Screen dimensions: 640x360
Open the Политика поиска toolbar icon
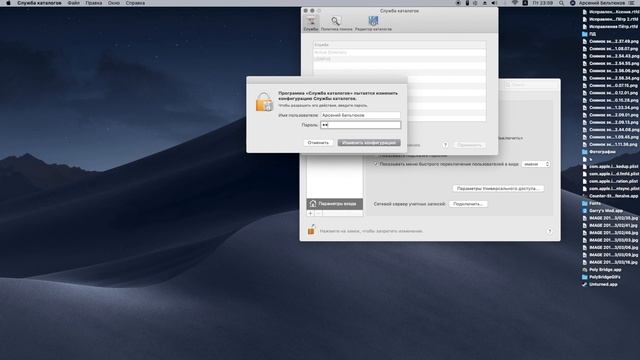(336, 23)
